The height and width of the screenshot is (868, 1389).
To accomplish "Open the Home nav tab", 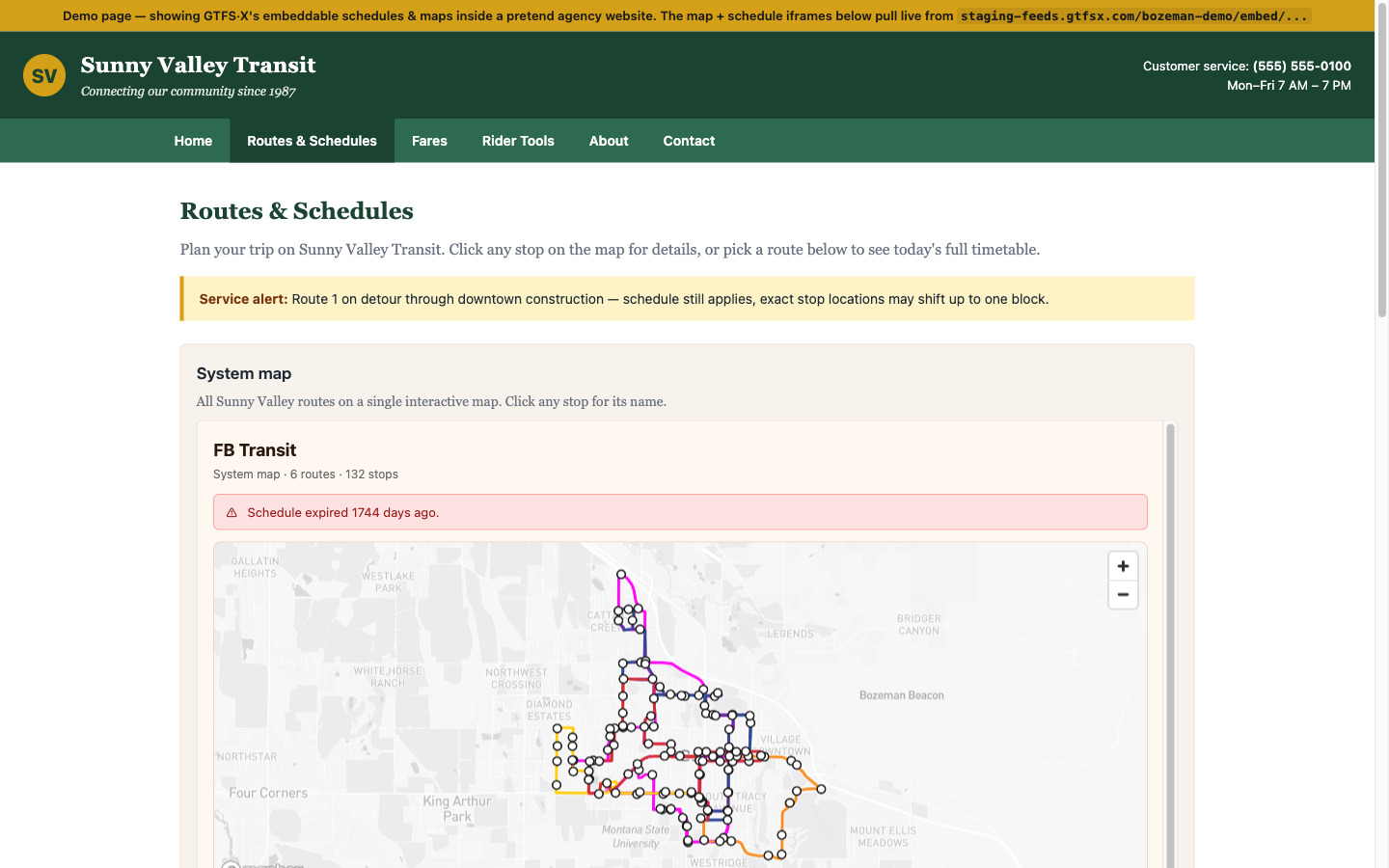I will point(193,141).
